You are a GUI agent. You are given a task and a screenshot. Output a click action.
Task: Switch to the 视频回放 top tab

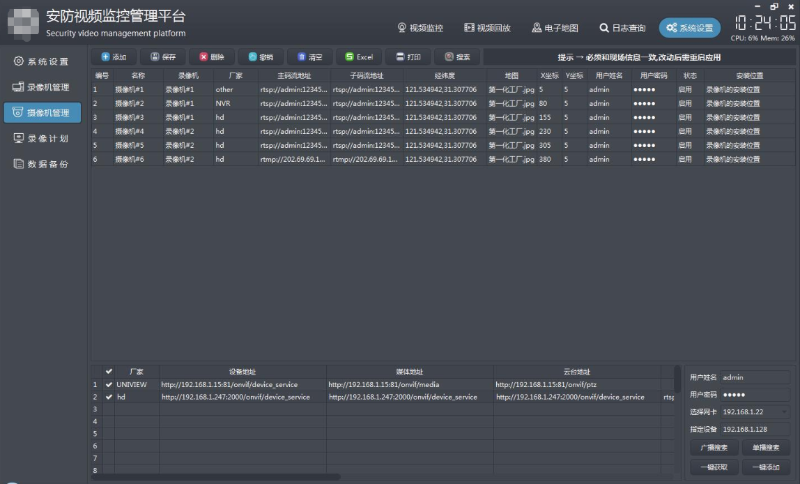point(487,28)
